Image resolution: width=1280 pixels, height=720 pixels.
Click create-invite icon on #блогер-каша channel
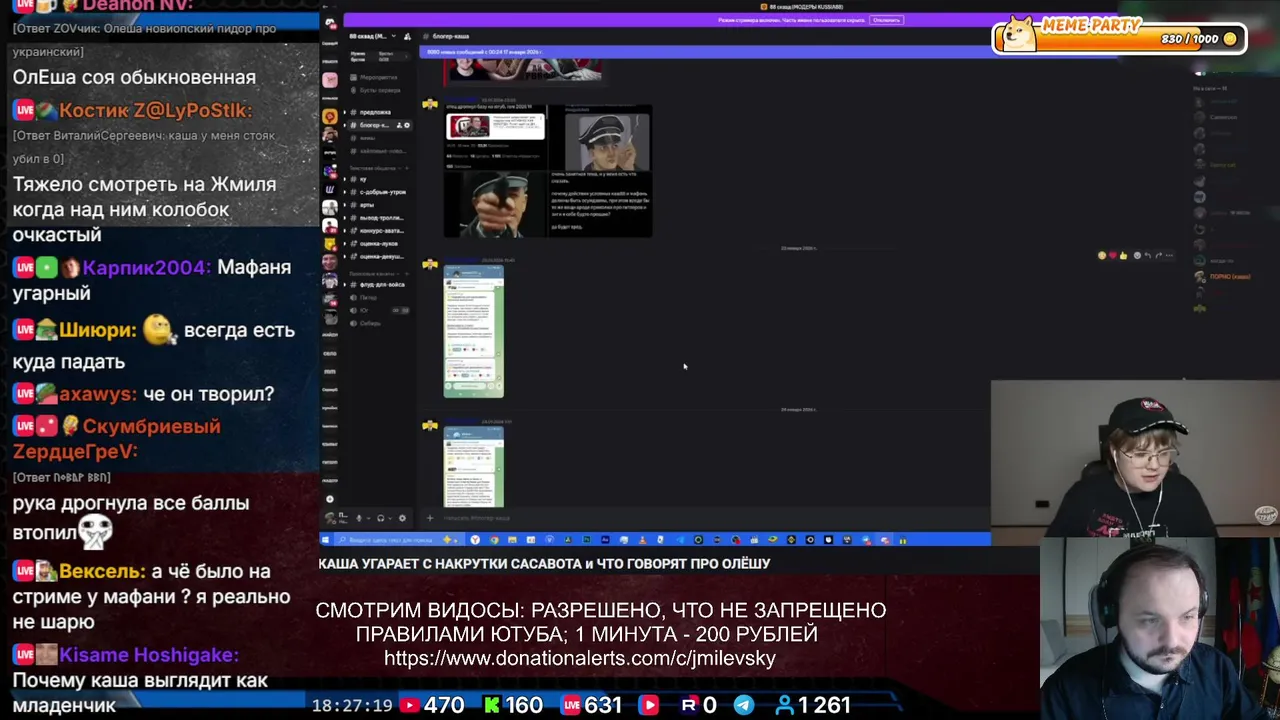pos(399,125)
